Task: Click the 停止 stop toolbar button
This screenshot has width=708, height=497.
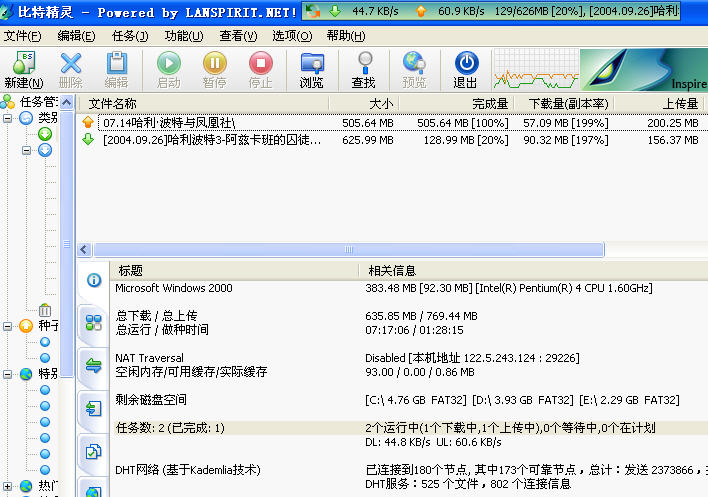Action: click(261, 69)
